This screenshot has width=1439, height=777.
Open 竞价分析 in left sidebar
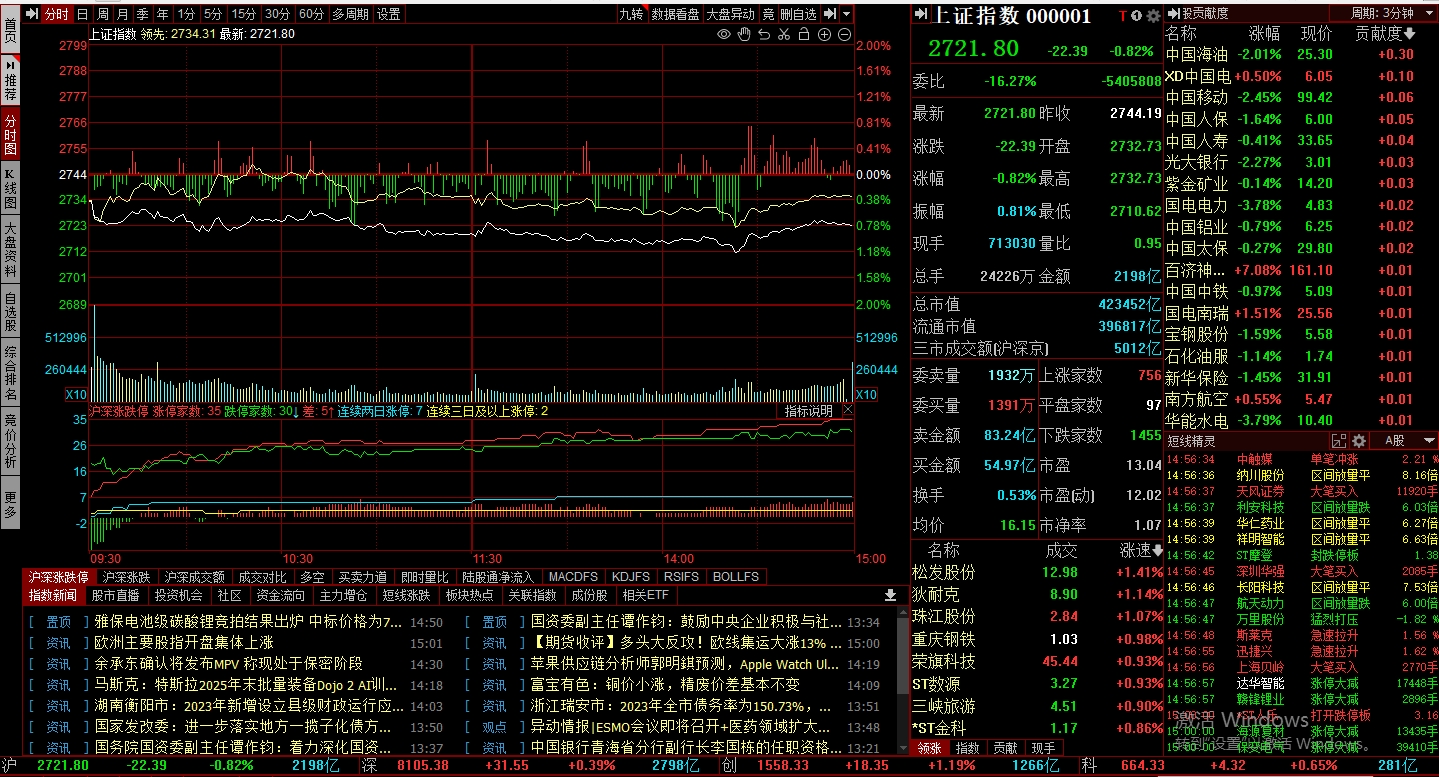[x=10, y=441]
